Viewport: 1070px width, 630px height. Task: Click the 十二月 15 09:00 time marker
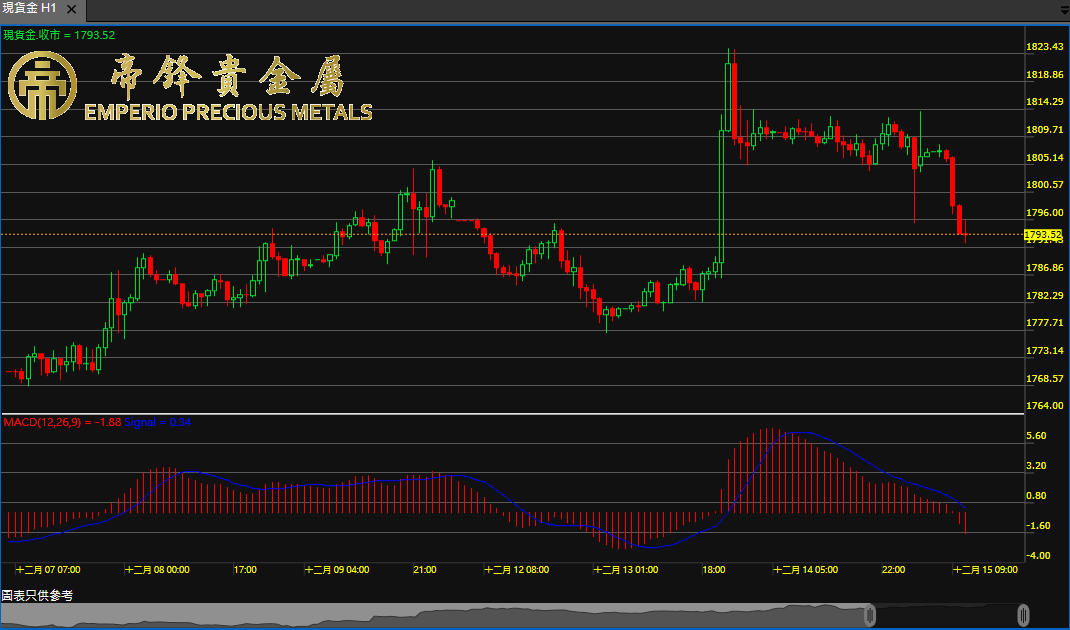pos(987,569)
